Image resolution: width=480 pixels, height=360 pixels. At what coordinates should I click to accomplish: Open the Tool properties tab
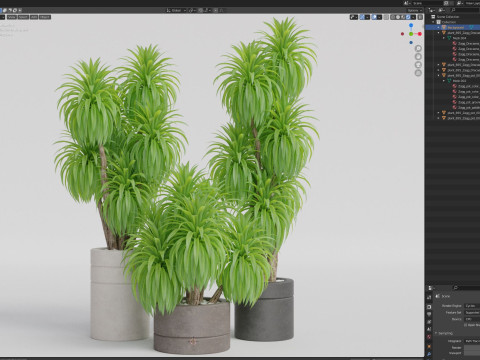[429, 297]
